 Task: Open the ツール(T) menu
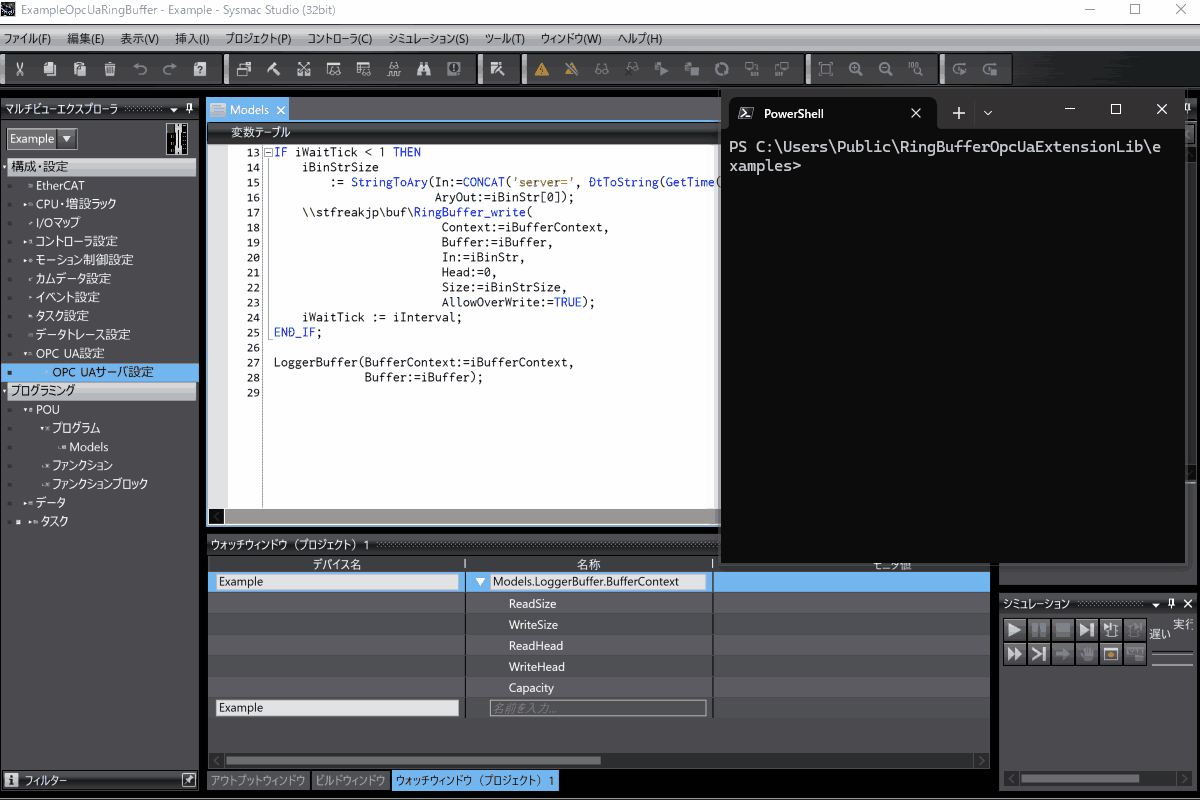point(505,39)
